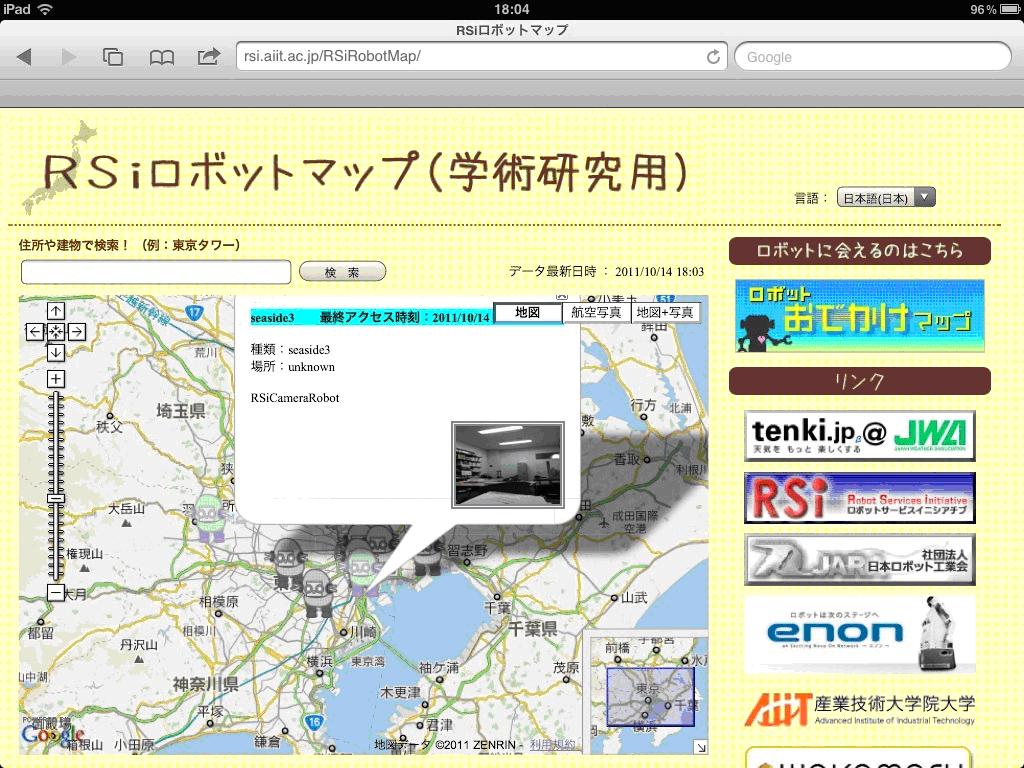1024x768 pixels.
Task: Select the 地図 map type
Action: [x=527, y=313]
